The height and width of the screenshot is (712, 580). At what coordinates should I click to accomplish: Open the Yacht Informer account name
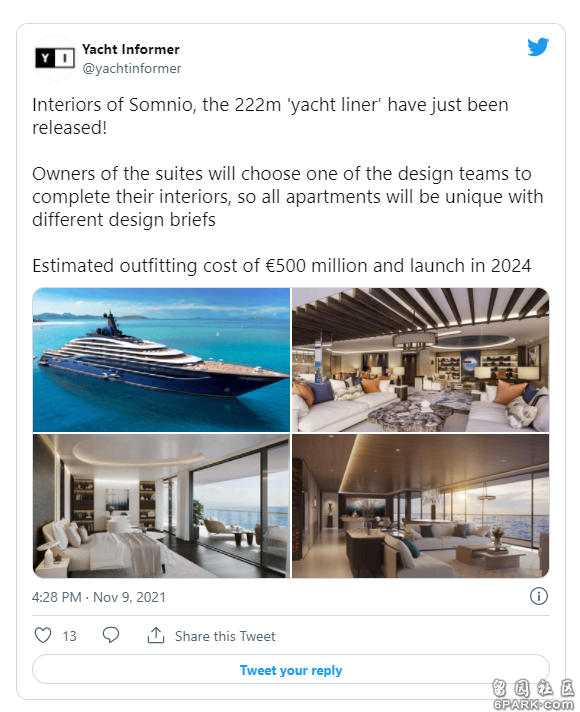[131, 49]
